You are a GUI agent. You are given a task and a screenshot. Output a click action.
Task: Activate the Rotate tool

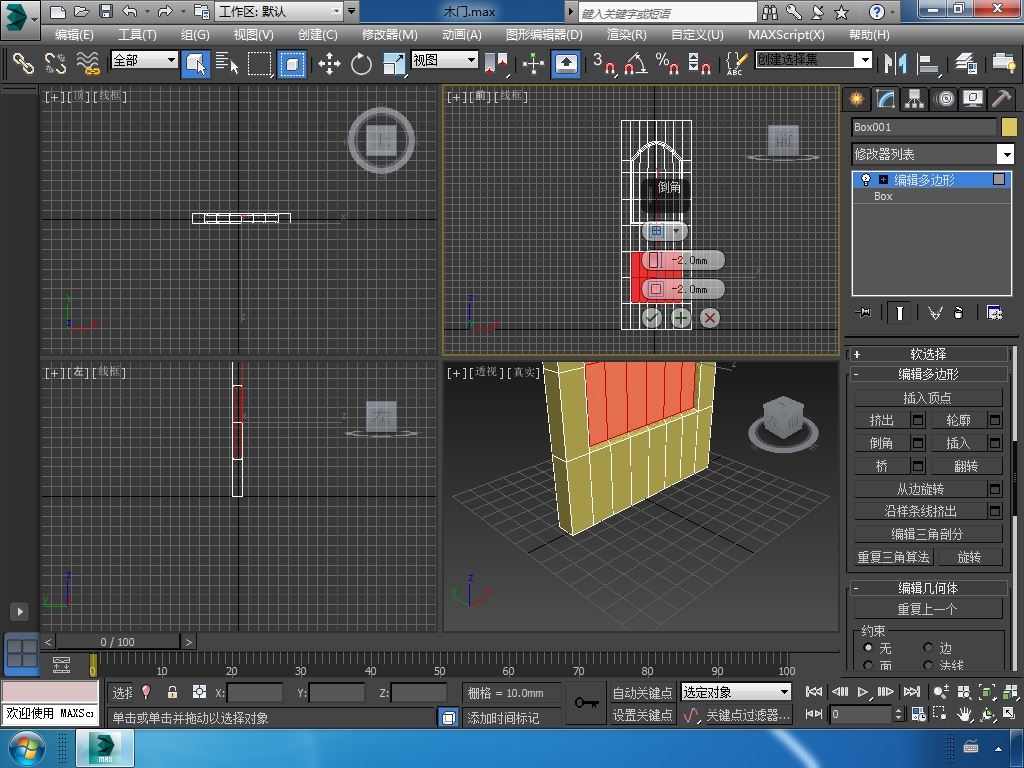click(361, 64)
